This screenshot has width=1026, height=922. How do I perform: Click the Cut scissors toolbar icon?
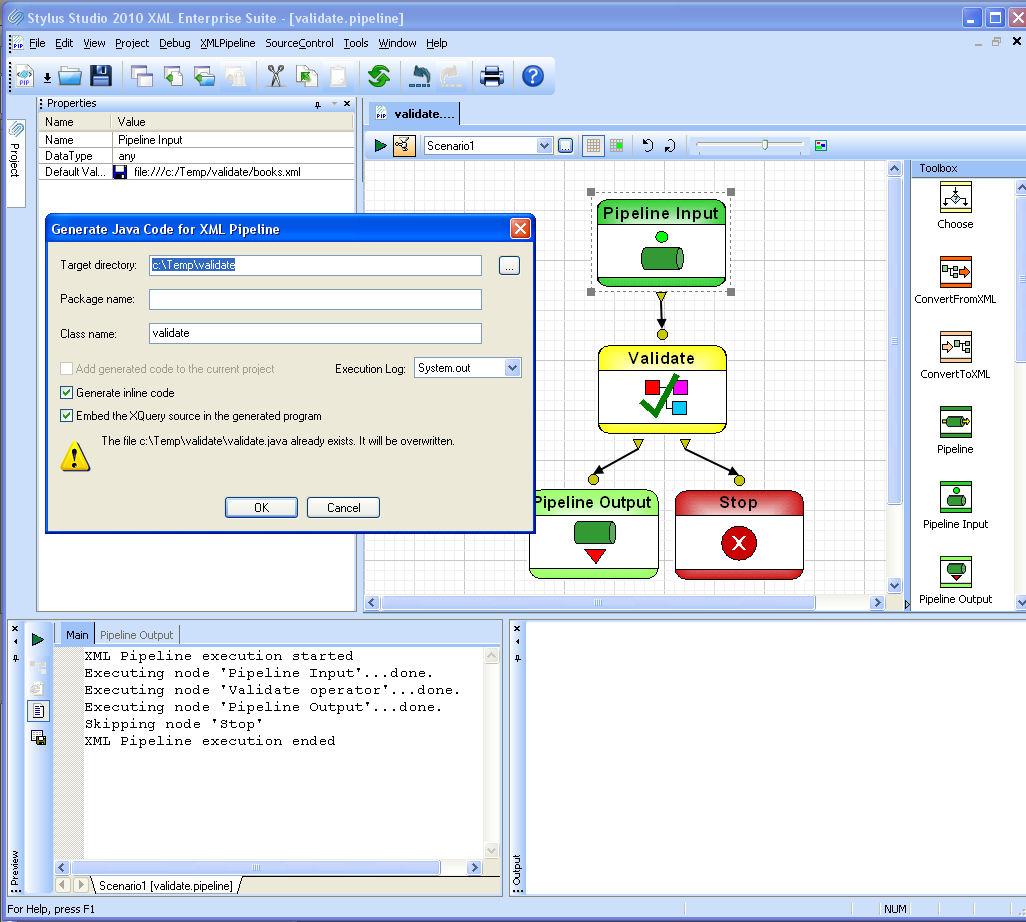[x=276, y=76]
